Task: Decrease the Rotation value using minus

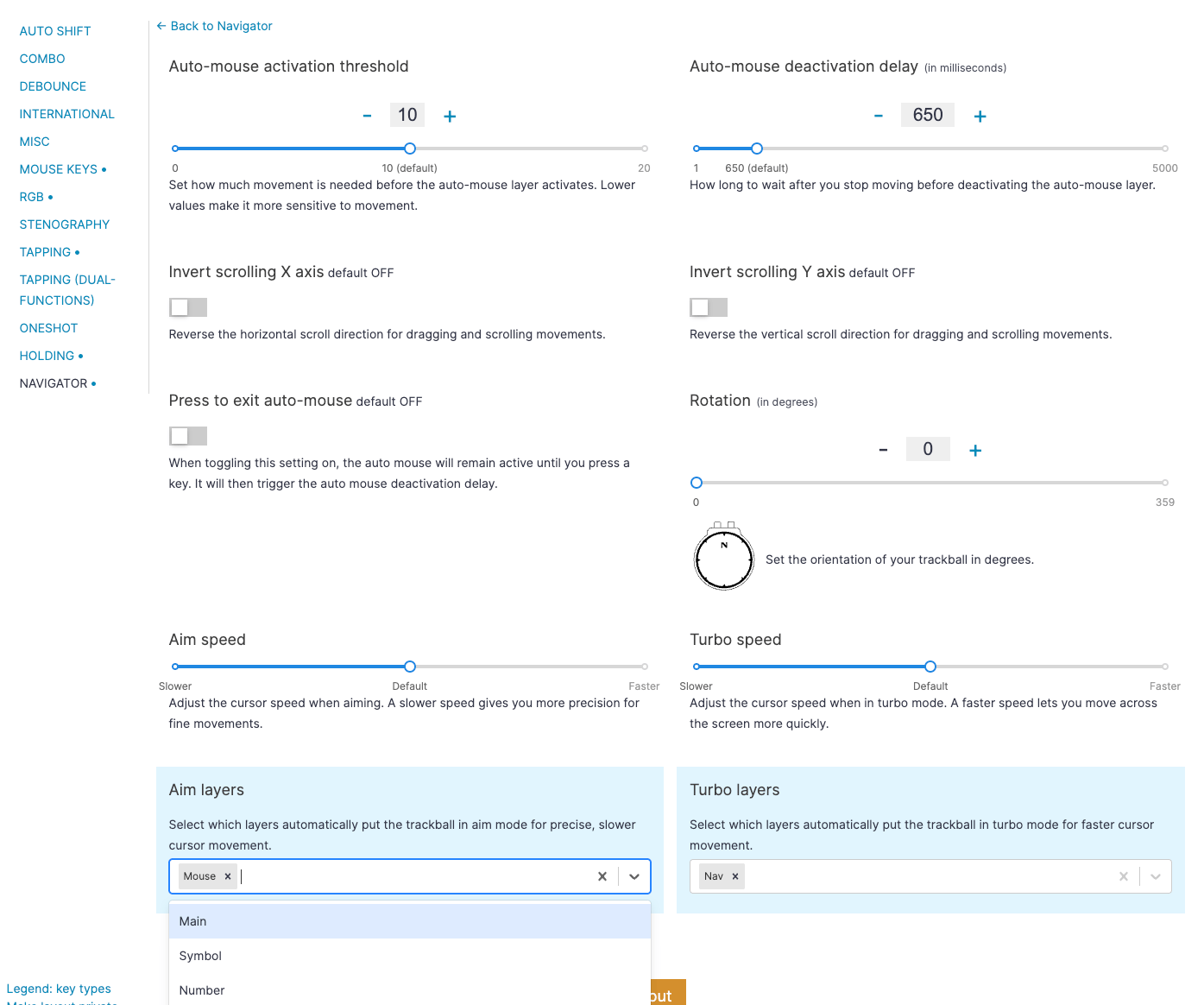Action: click(x=883, y=449)
